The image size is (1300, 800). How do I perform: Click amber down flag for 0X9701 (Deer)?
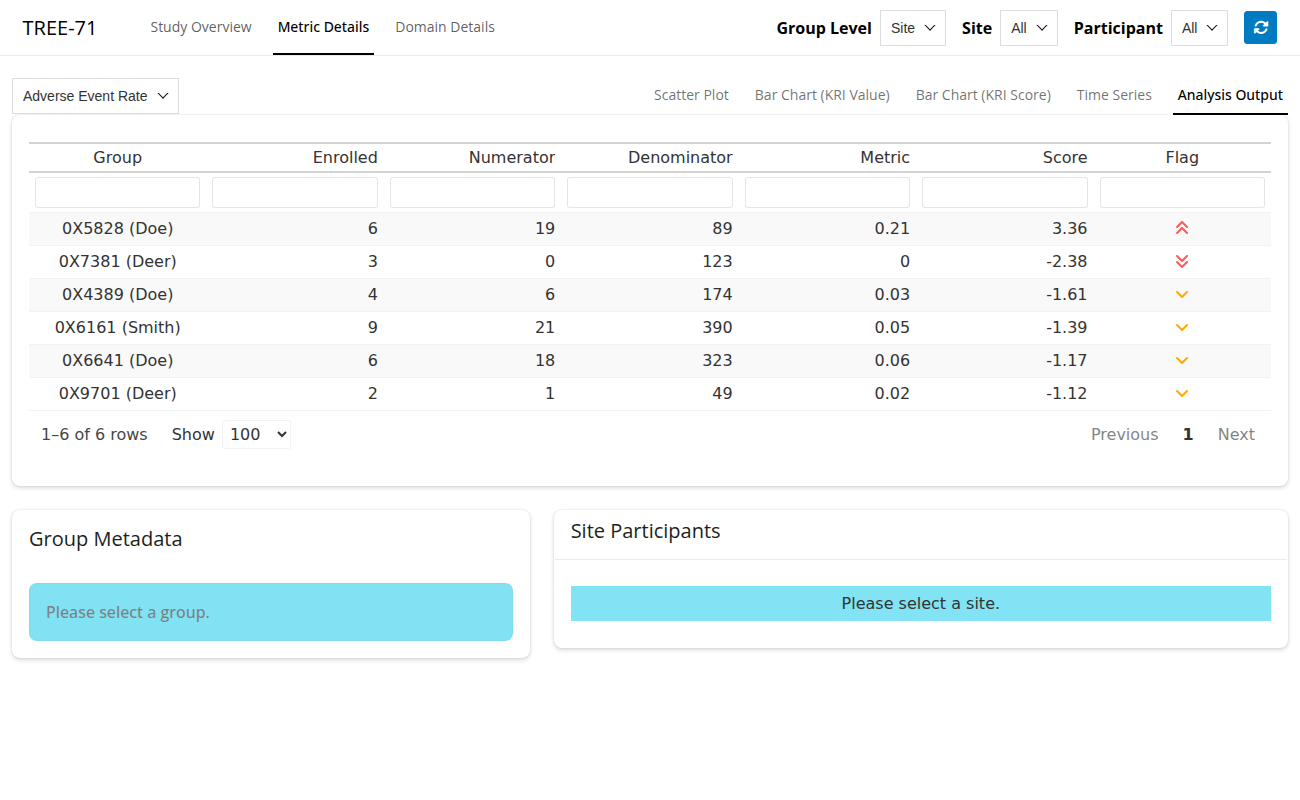(1181, 393)
